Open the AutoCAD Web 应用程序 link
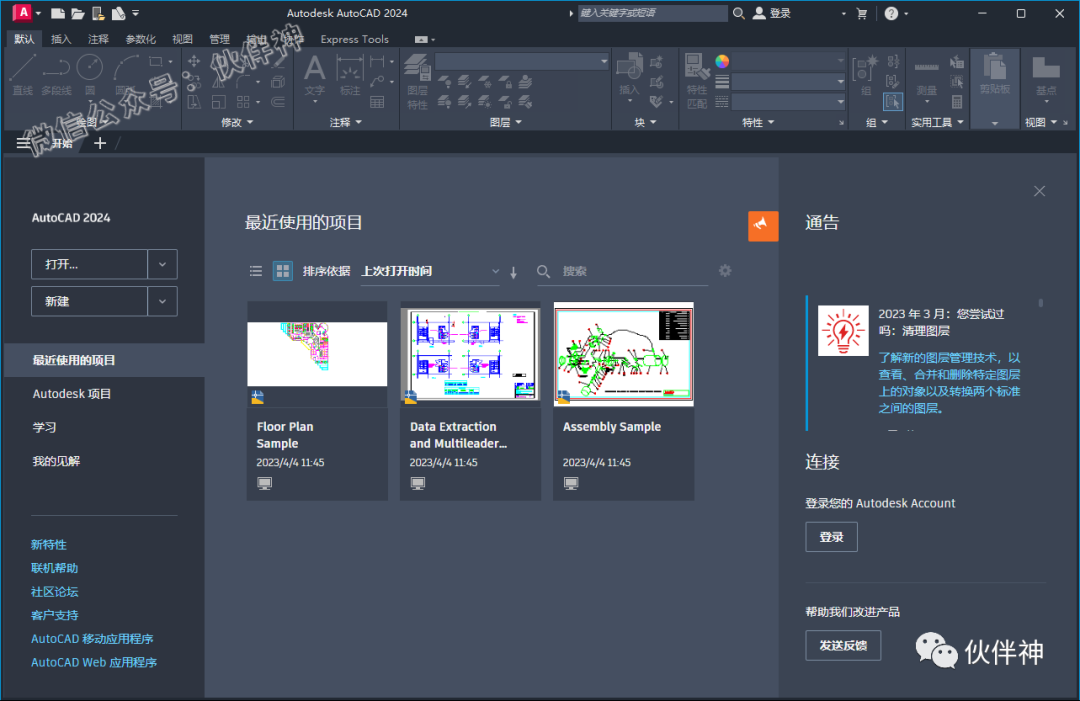 (x=94, y=662)
